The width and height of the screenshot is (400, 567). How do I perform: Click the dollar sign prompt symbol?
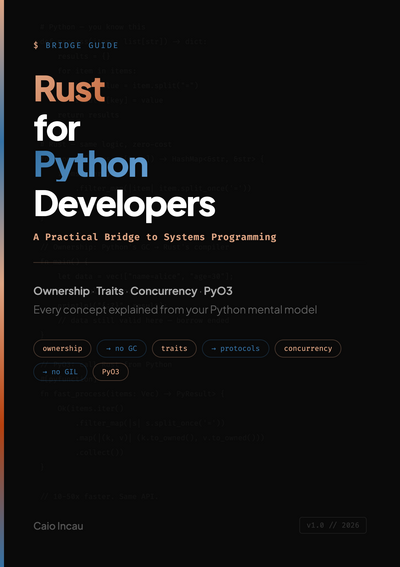pos(36,45)
